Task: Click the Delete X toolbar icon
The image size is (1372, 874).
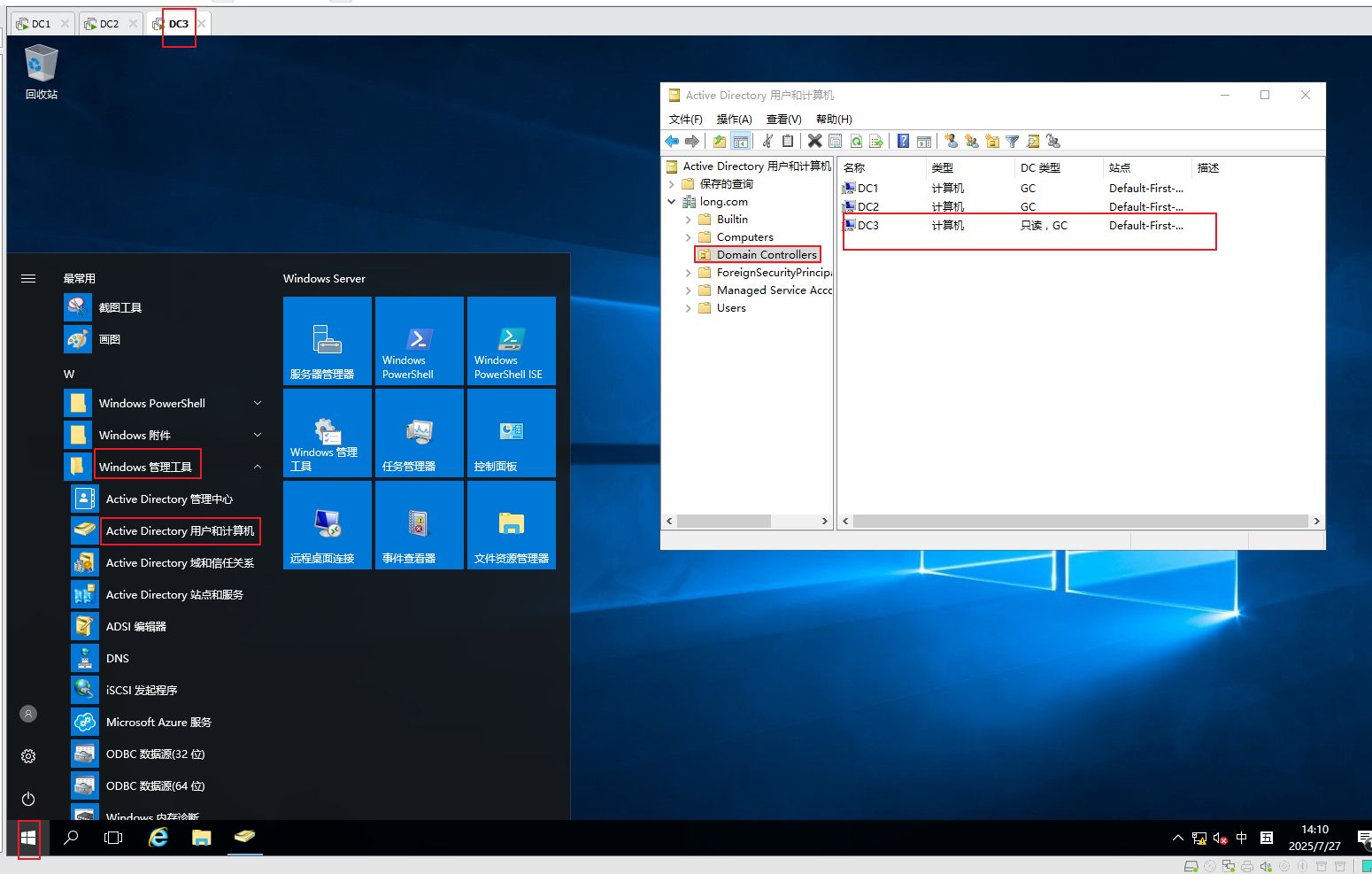Action: click(x=814, y=141)
